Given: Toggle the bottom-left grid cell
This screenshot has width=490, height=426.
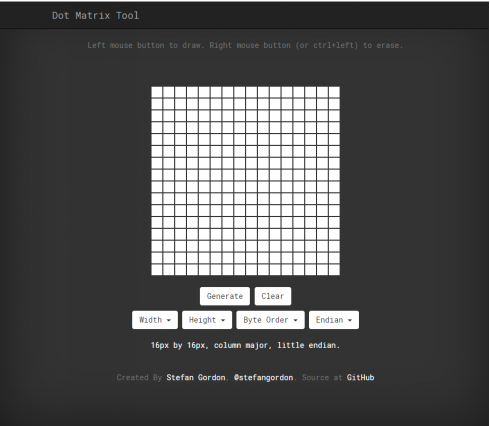Looking at the screenshot, I should [157, 270].
